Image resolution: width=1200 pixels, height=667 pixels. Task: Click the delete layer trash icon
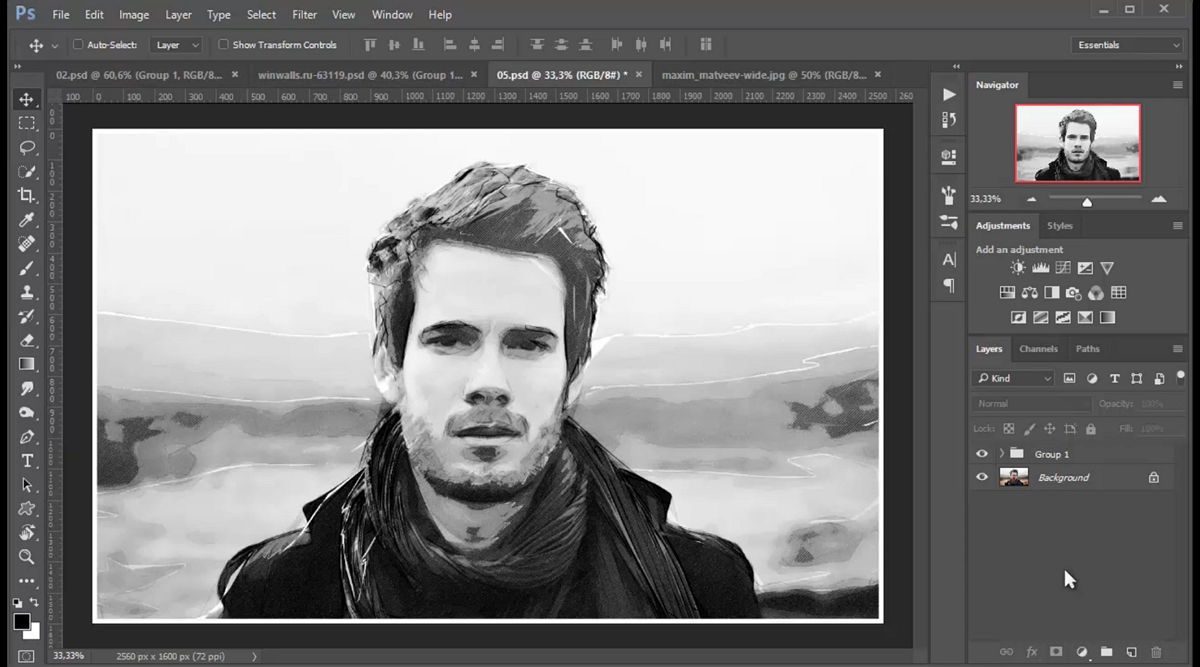pos(1156,652)
